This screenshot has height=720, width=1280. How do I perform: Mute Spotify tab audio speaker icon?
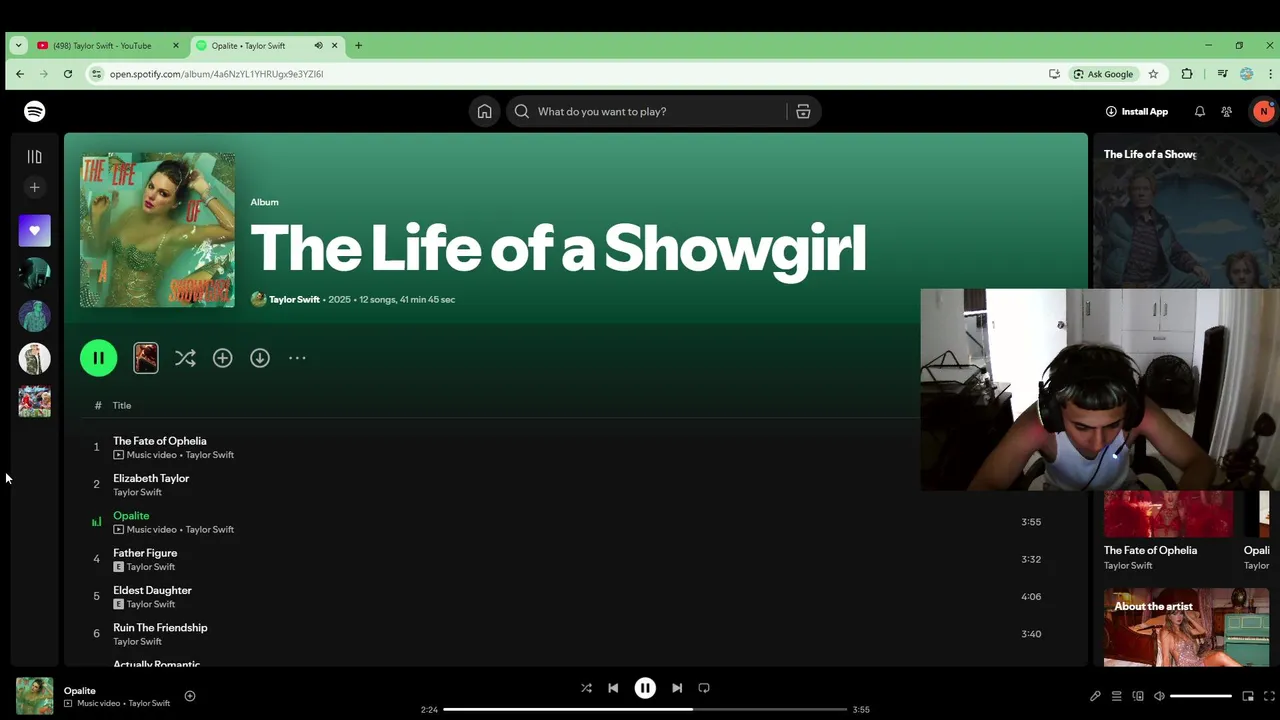[319, 45]
